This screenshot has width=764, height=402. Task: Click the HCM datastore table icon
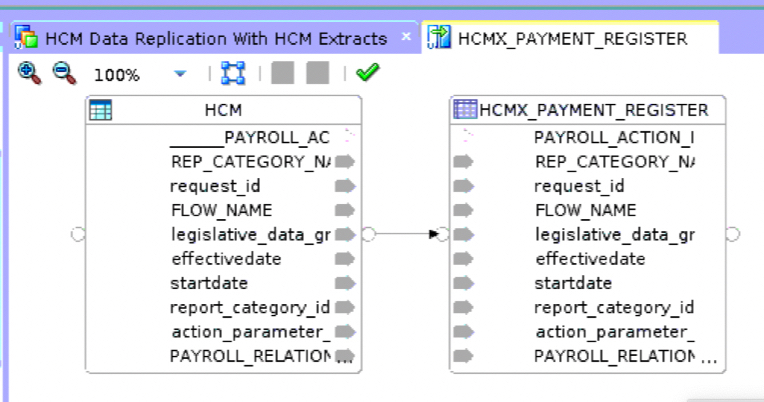(101, 110)
